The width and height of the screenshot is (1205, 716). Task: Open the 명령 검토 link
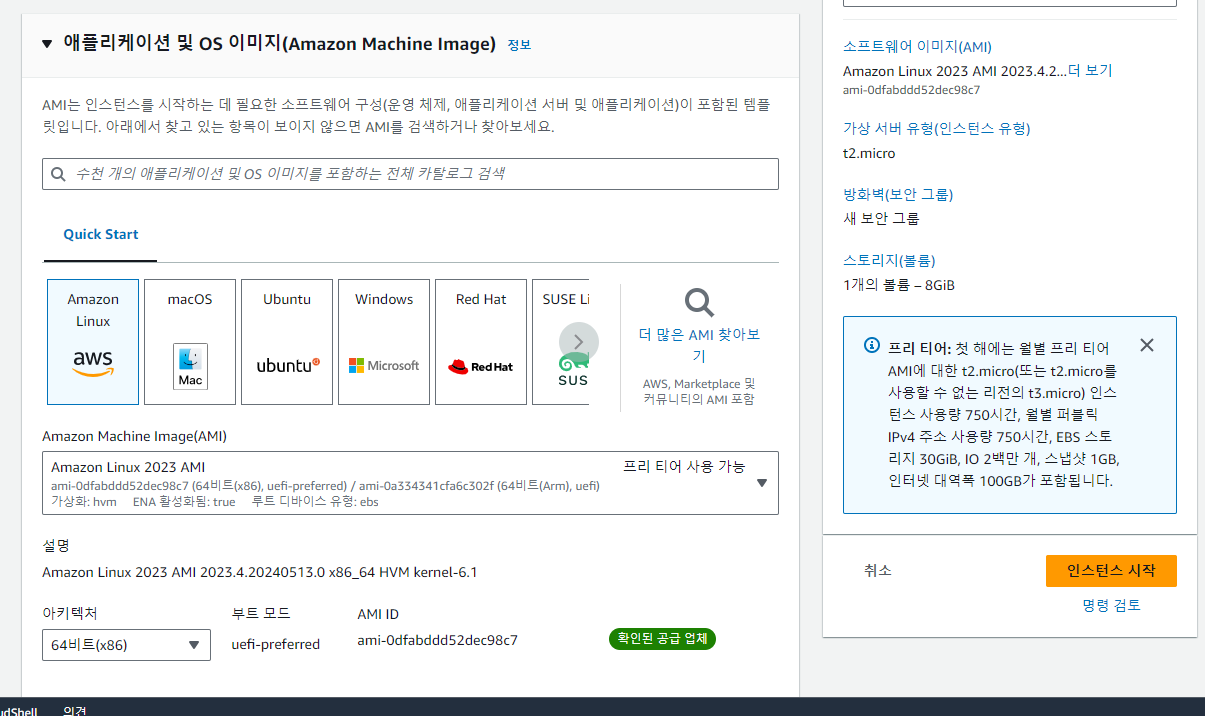1111,605
